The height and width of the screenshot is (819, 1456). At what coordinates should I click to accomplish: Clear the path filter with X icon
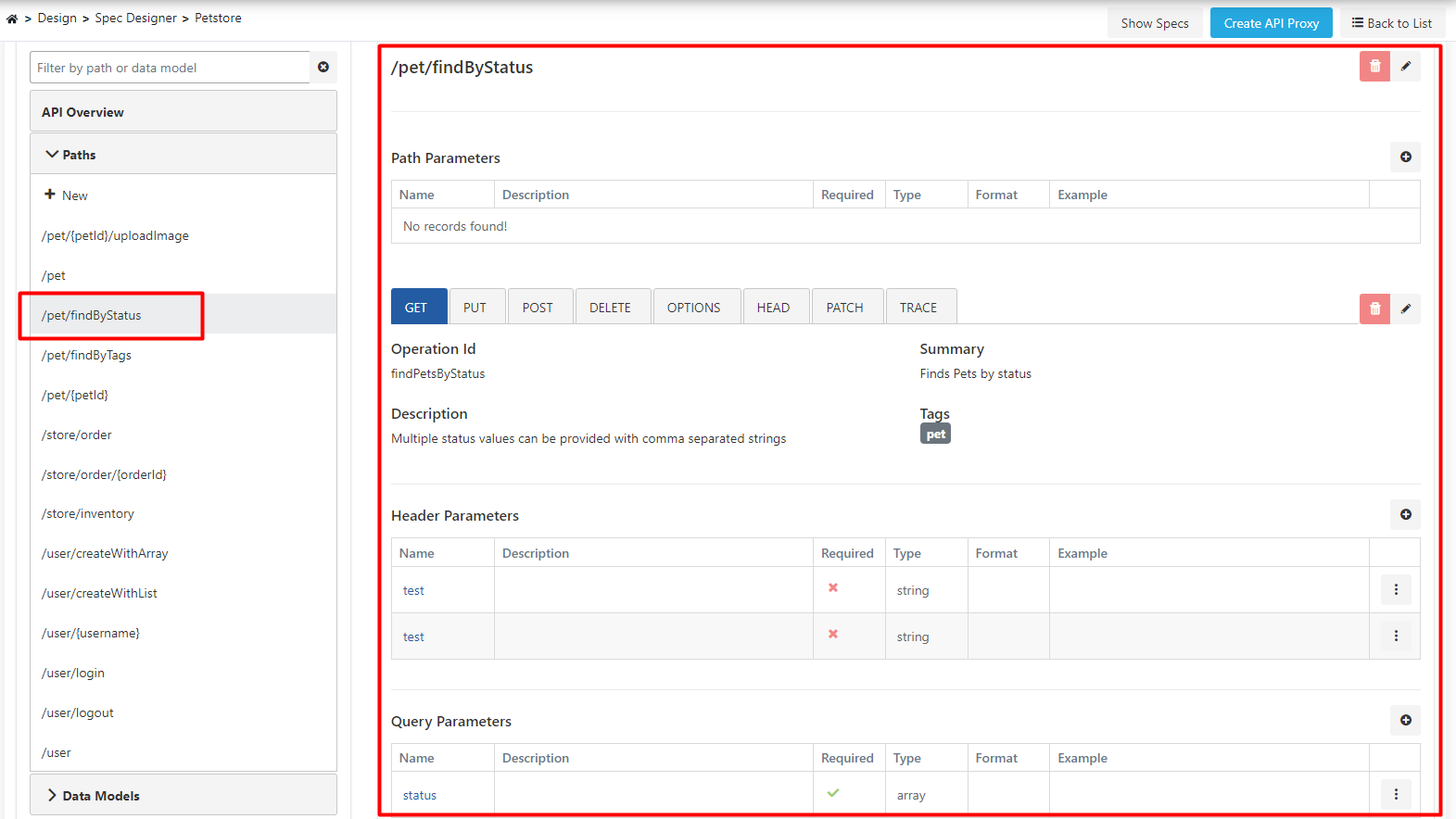[x=323, y=67]
